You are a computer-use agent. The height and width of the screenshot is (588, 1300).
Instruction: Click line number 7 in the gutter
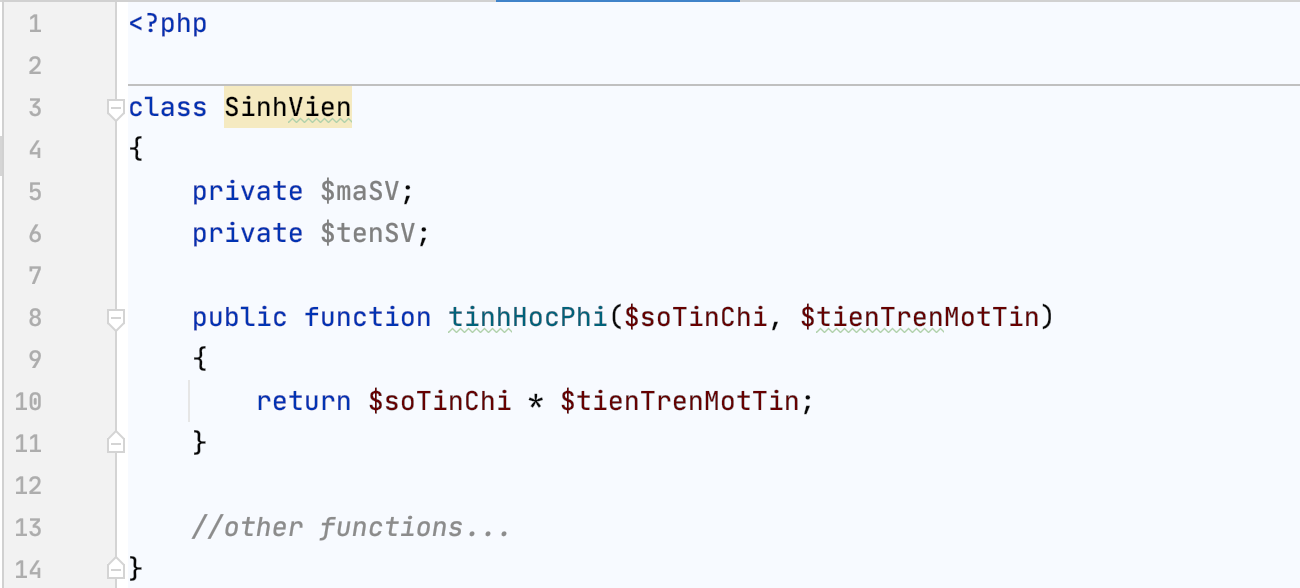pos(35,275)
